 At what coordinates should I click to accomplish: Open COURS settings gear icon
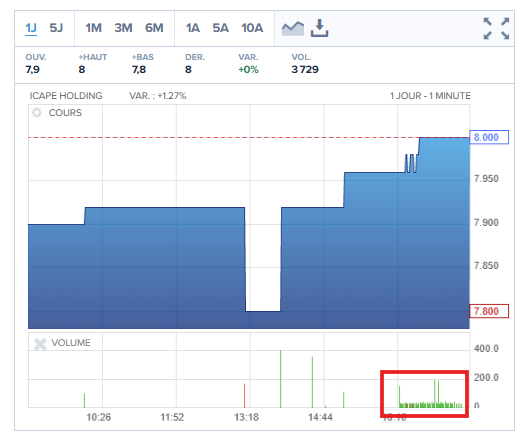(x=37, y=113)
